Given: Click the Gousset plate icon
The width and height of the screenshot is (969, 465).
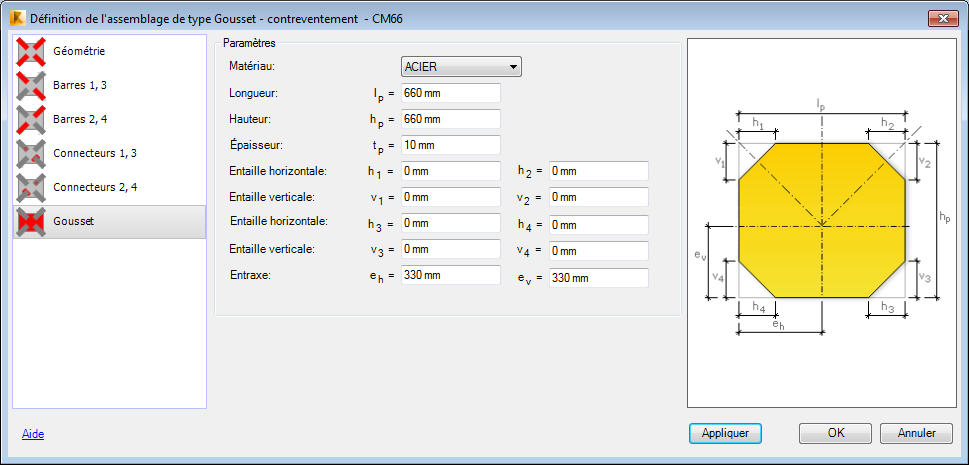Looking at the screenshot, I should (32, 221).
